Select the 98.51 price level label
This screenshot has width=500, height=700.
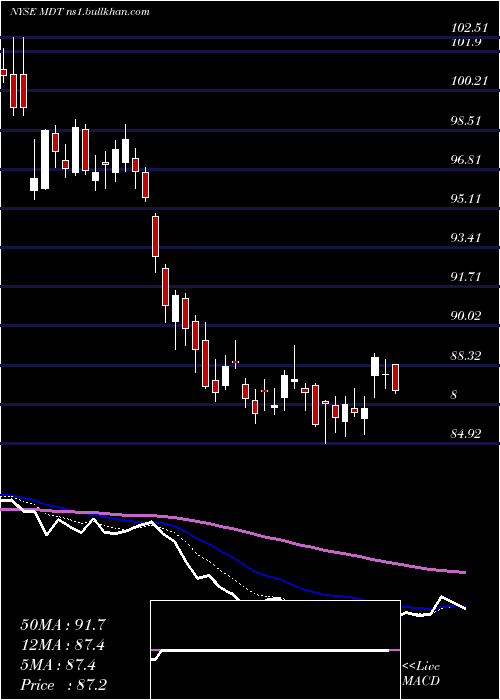point(468,121)
